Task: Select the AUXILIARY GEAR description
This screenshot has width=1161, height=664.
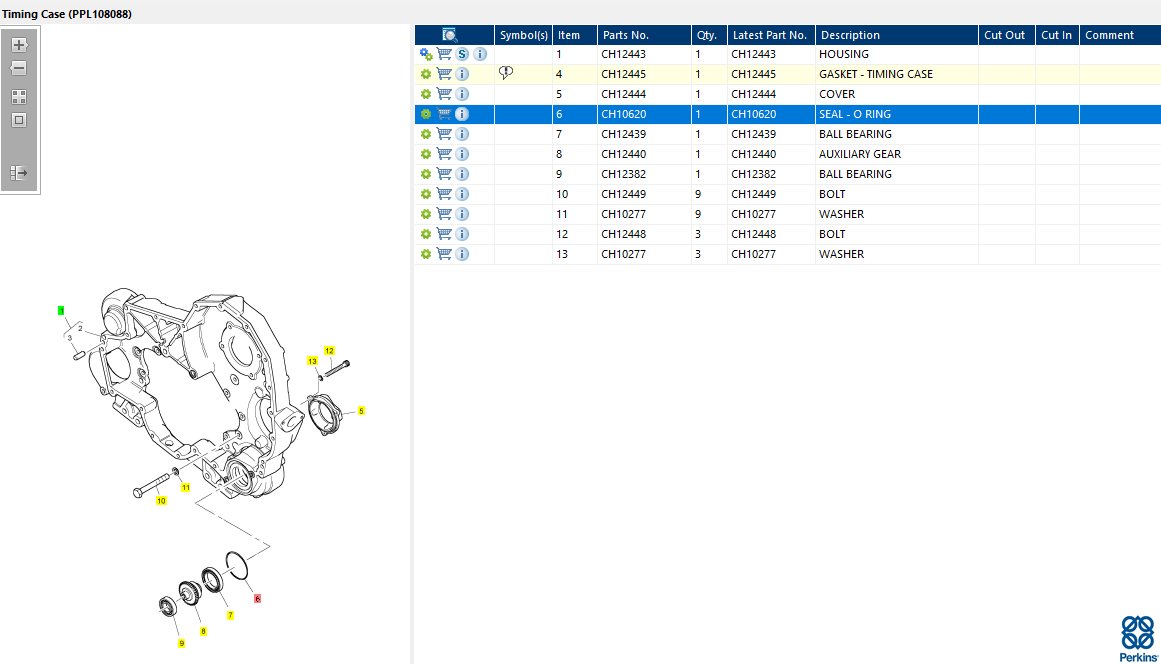Action: (860, 154)
